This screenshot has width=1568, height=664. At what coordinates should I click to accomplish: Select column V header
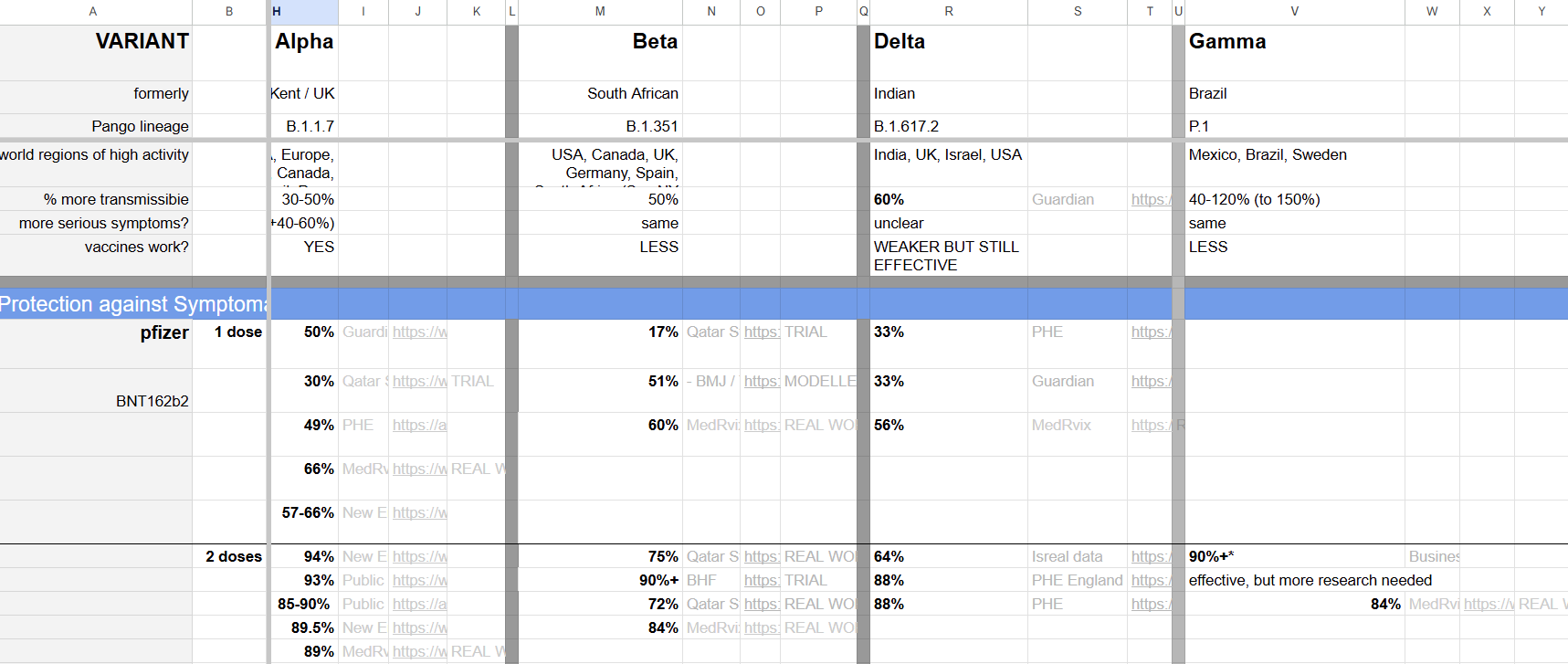point(1294,12)
